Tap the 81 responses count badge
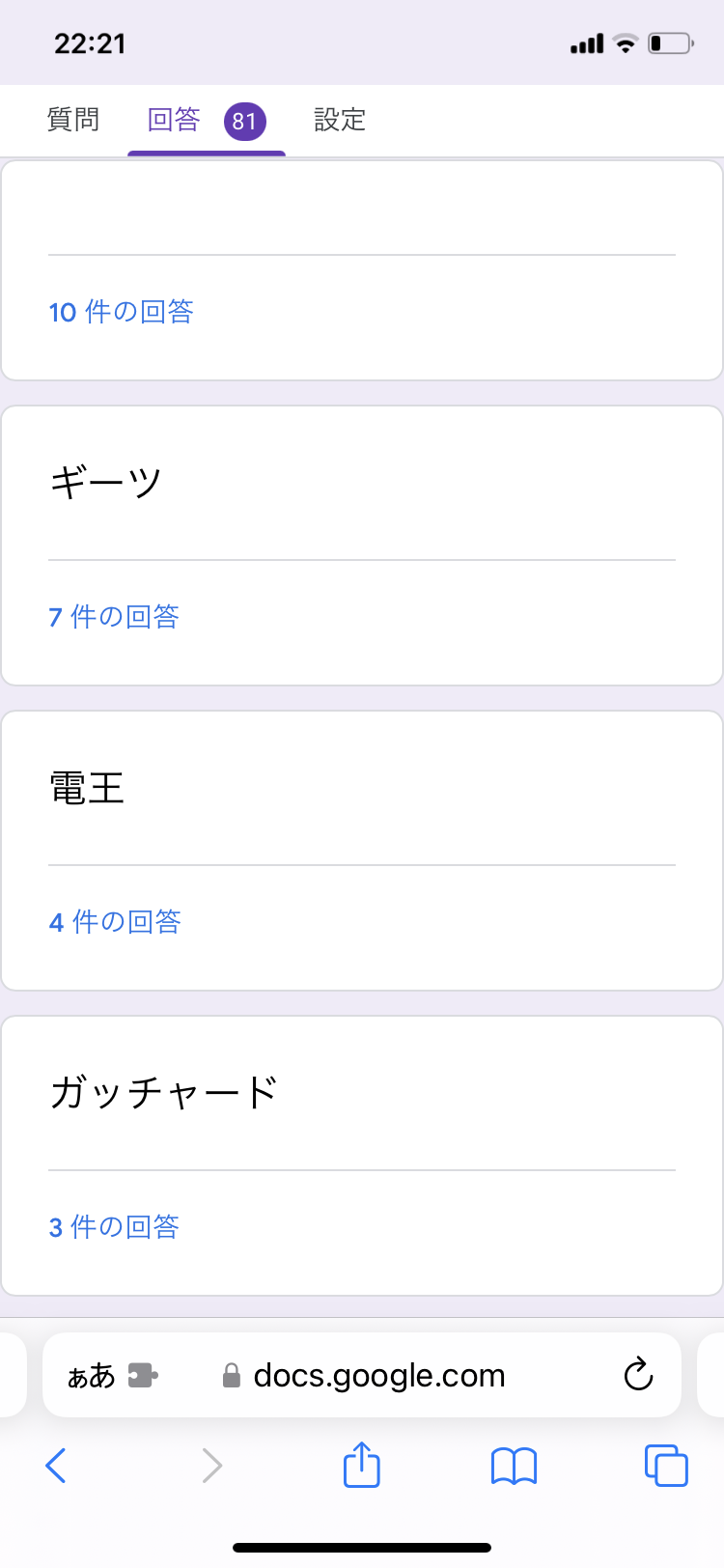Image resolution: width=724 pixels, height=1568 pixels. click(244, 121)
